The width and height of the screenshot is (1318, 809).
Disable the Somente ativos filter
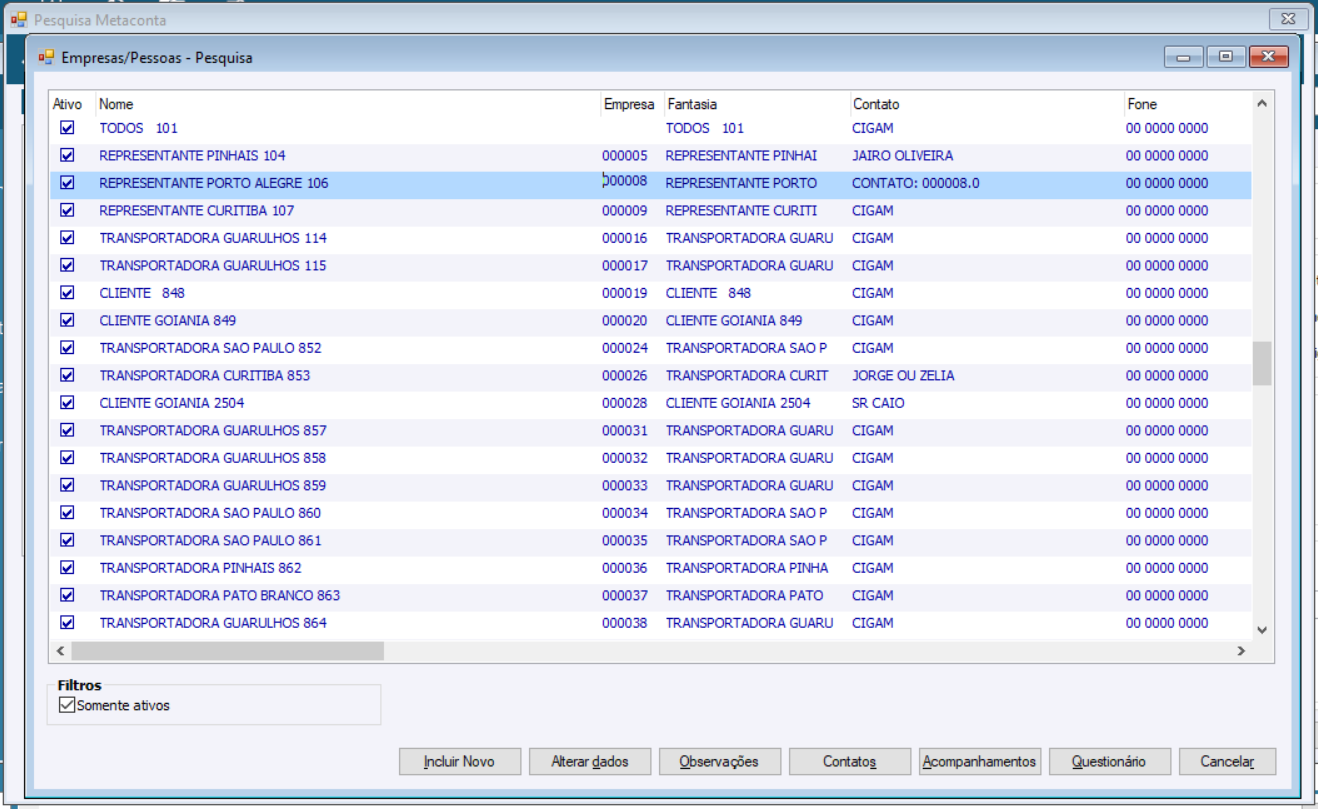[x=67, y=705]
